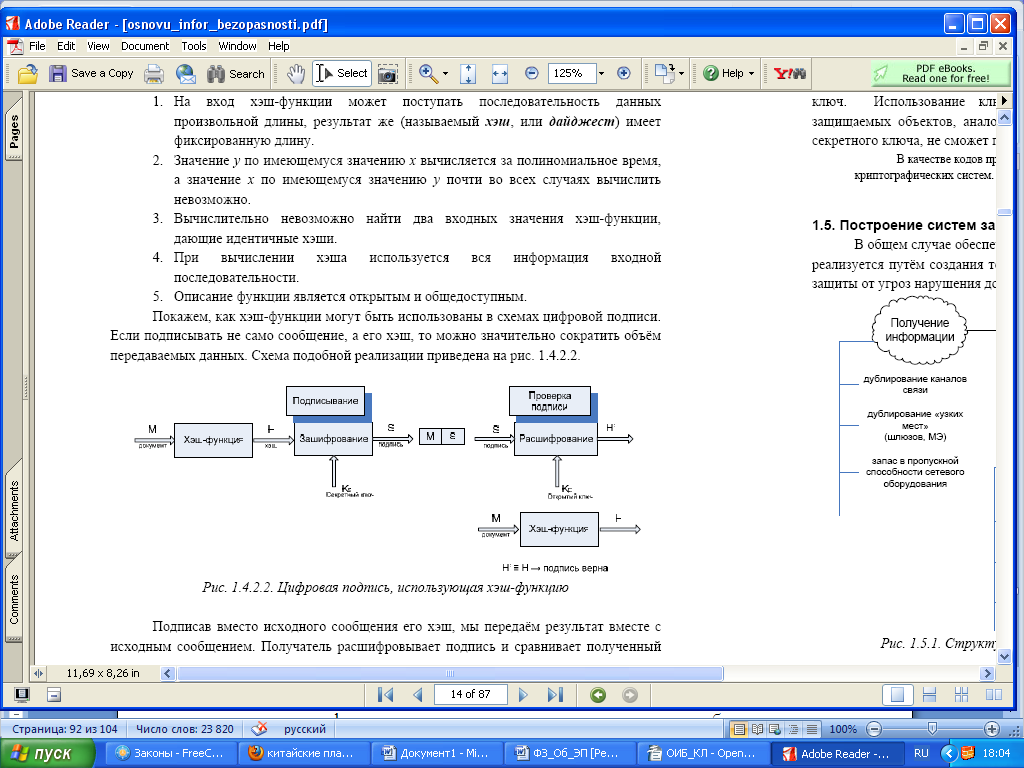Expand the zoom percentage dropdown
The image size is (1024, 768).
(601, 74)
